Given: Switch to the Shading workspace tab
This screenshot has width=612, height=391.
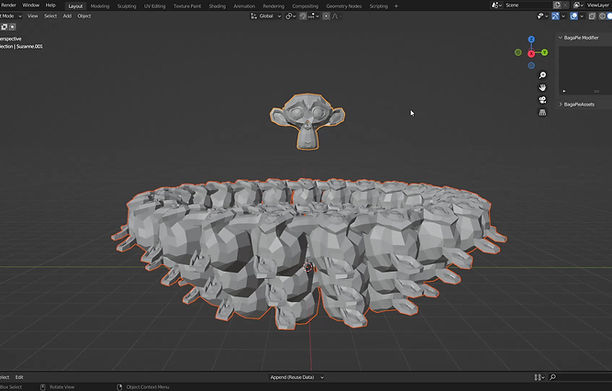Looking at the screenshot, I should click(x=217, y=6).
